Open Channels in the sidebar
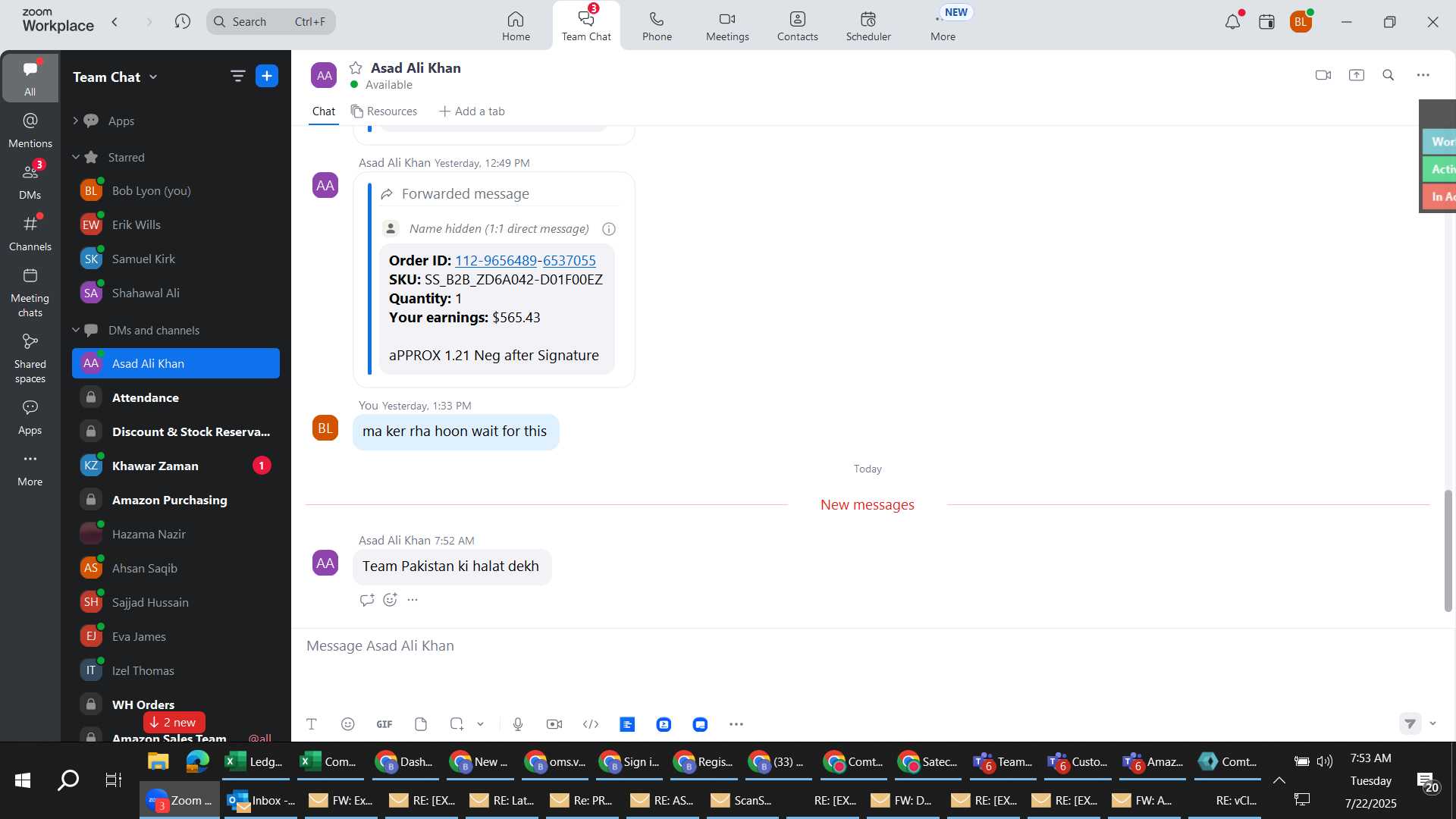This screenshot has height=819, width=1456. [30, 233]
